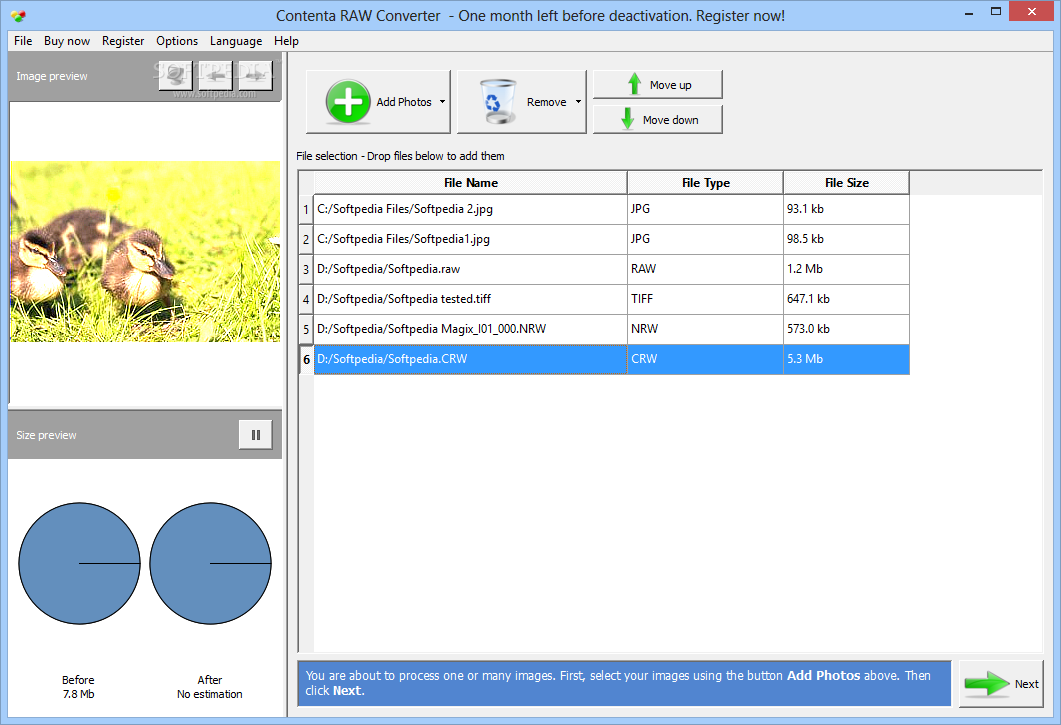Click the RAW file type cell
Viewport: 1061px width, 725px height.
705,269
